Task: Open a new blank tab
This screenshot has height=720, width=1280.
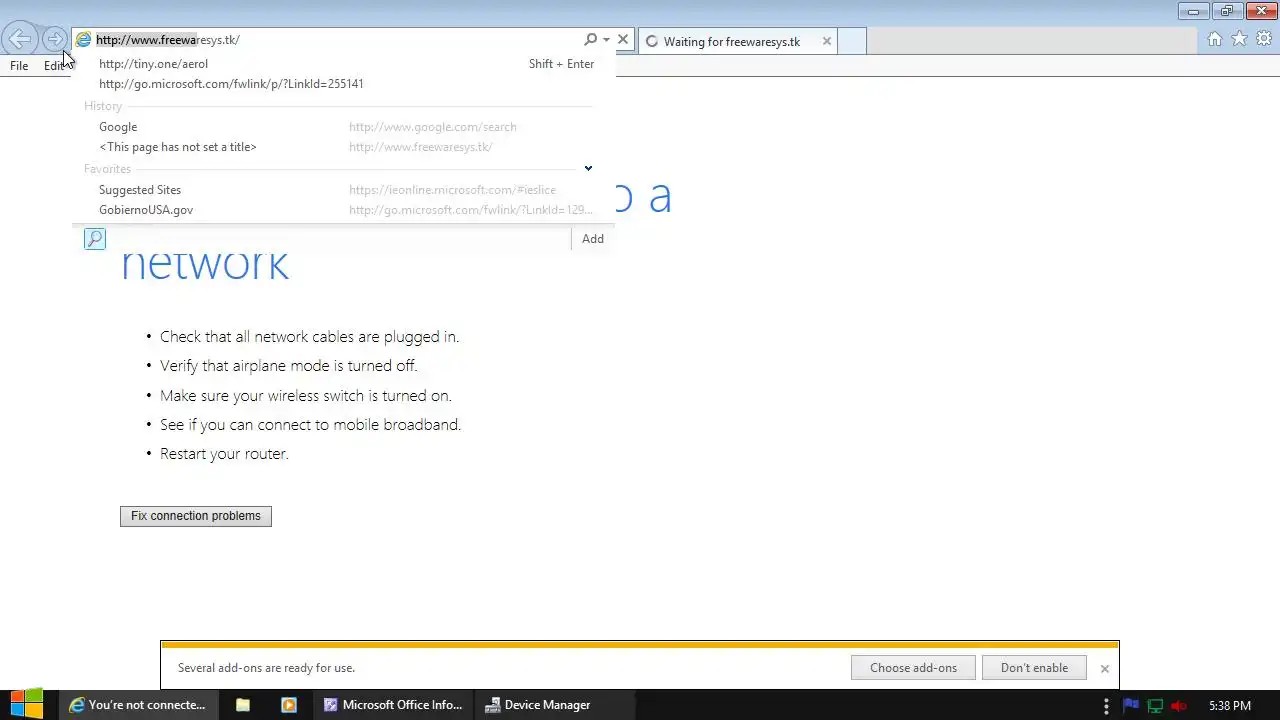Action: pos(852,41)
